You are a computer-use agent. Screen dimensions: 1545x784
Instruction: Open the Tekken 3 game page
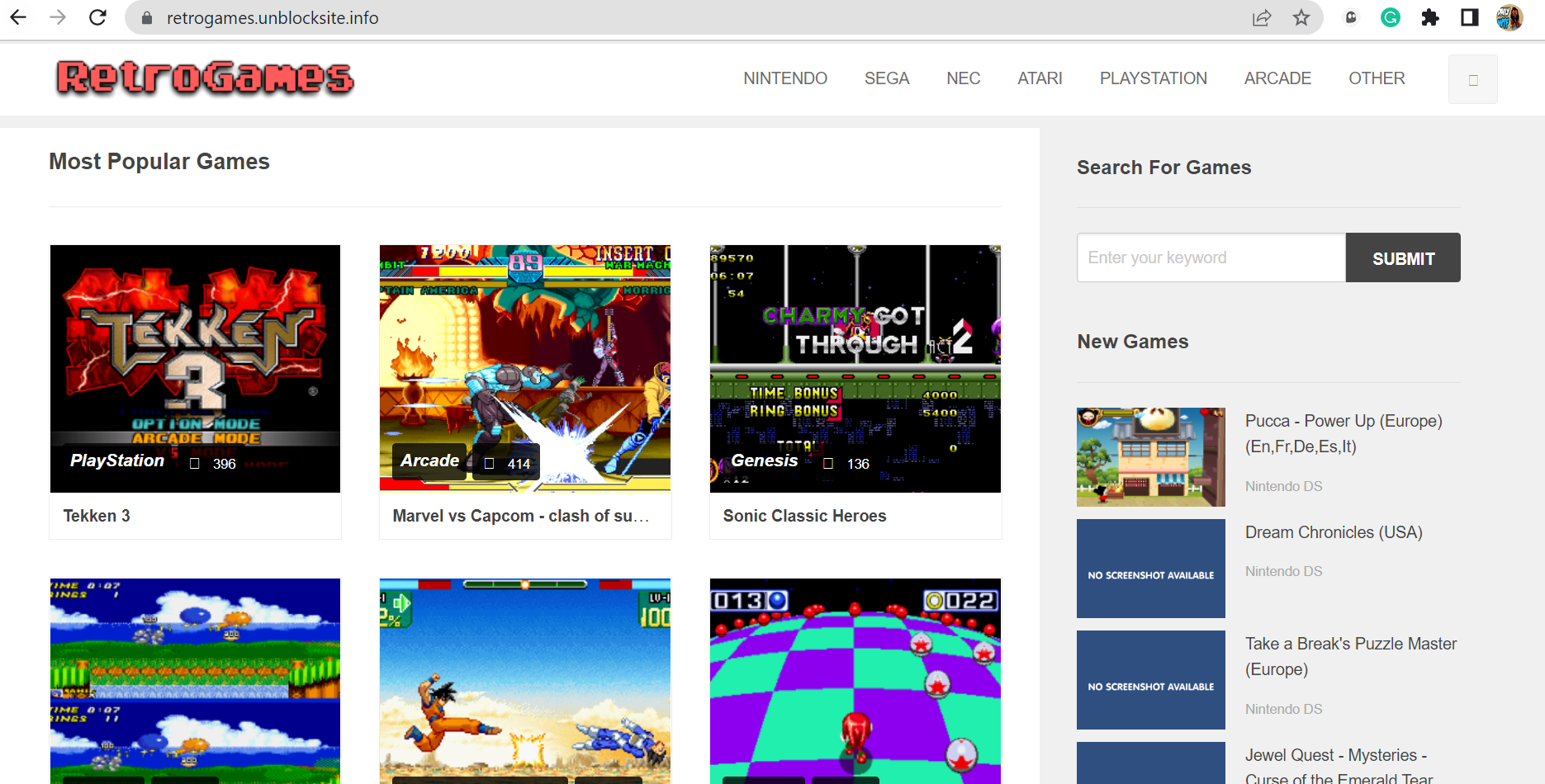point(97,516)
